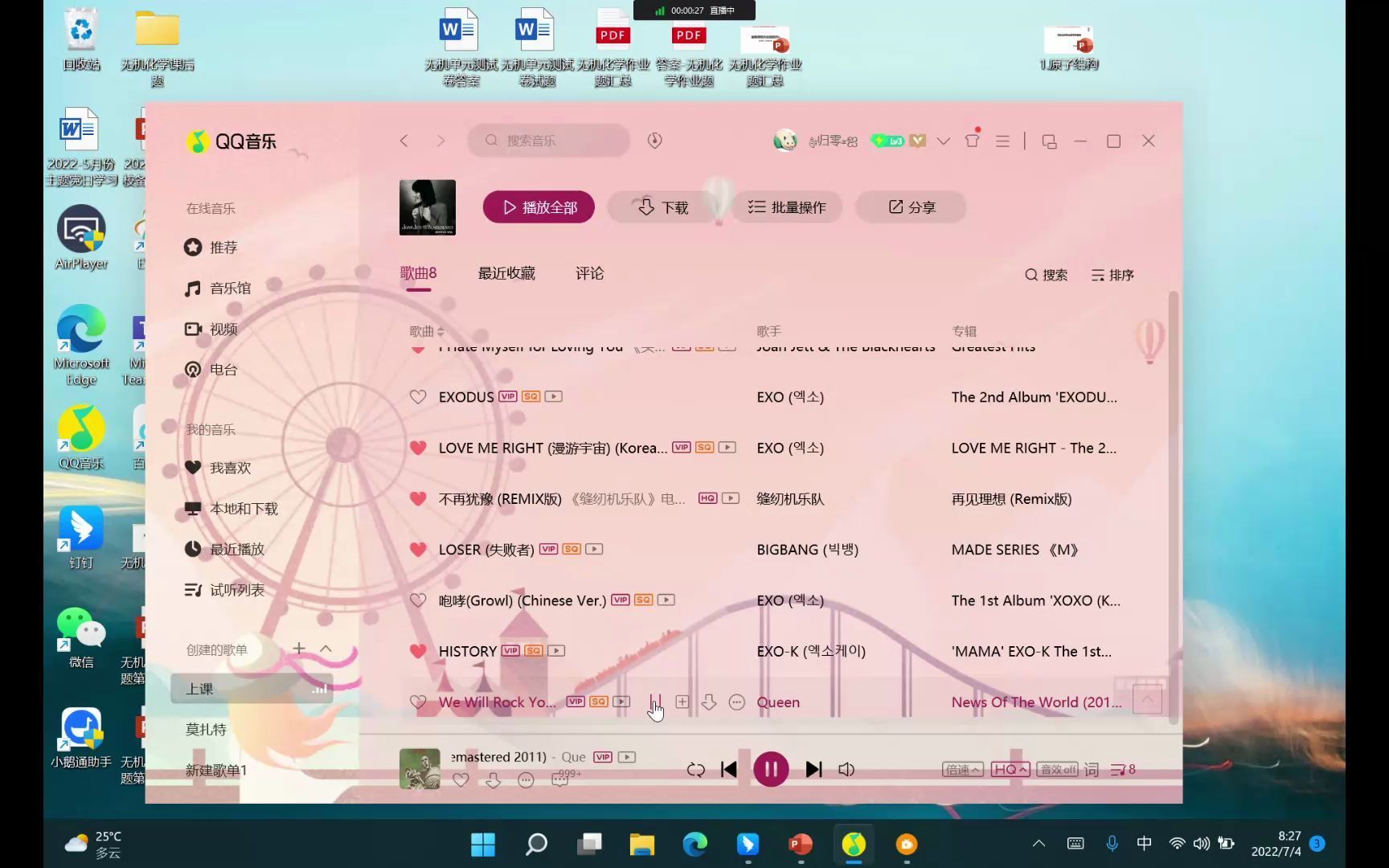This screenshot has width=1389, height=868.
Task: Search within the playlist via 搜索
Action: tap(1046, 275)
